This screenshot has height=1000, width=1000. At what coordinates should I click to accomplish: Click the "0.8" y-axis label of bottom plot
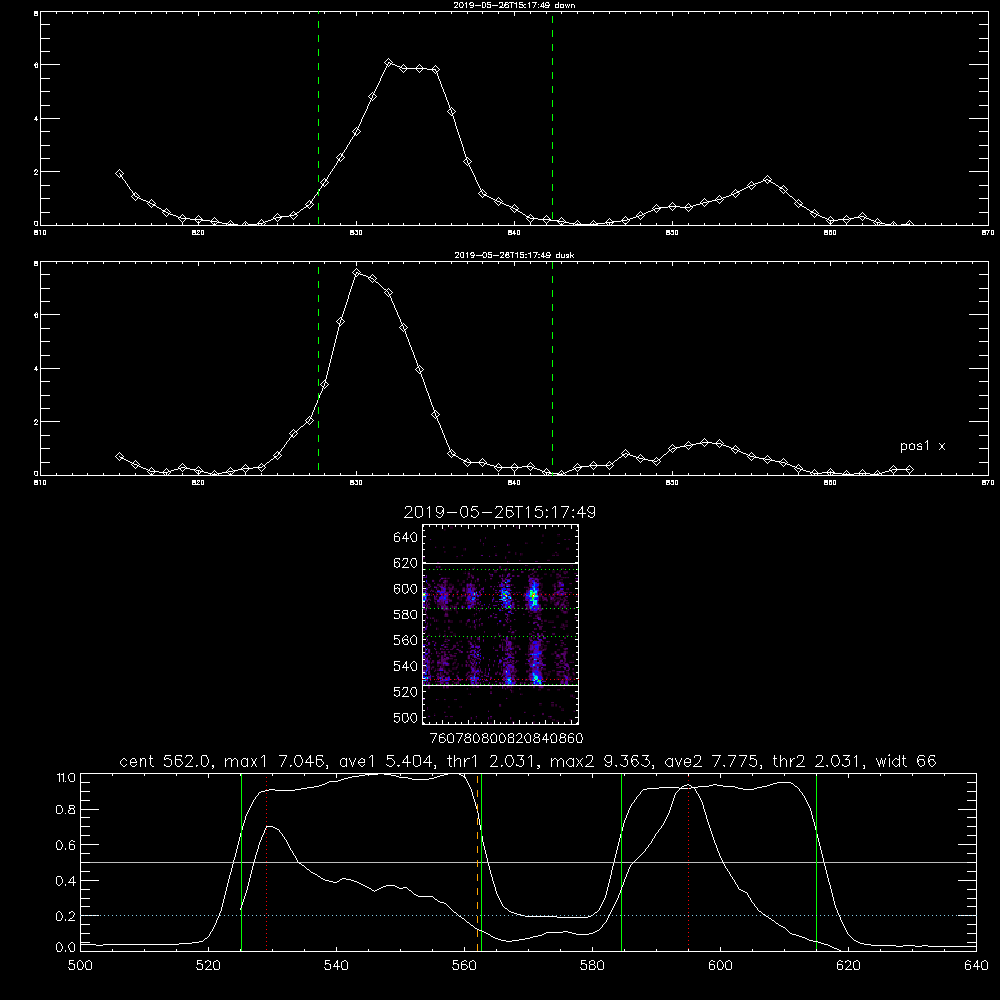tap(66, 810)
